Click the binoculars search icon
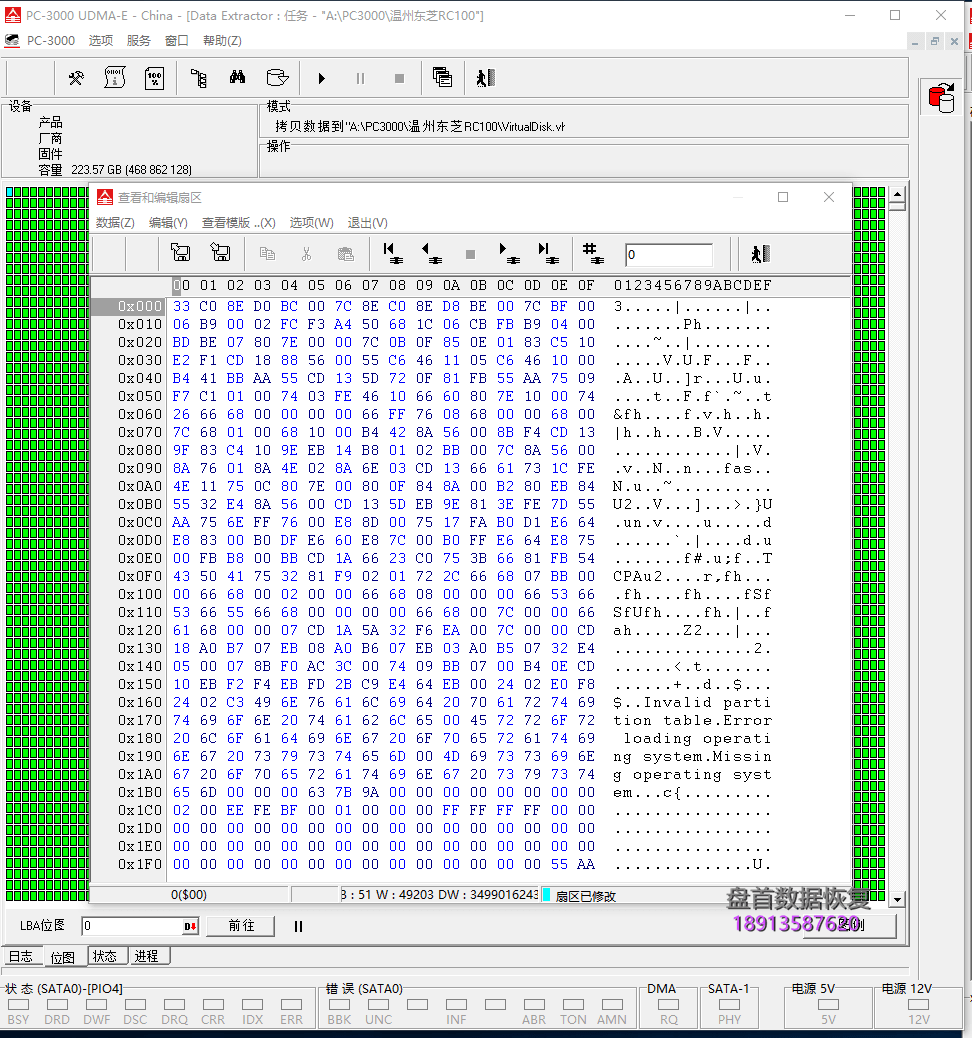Image resolution: width=972 pixels, height=1038 pixels. 237,78
